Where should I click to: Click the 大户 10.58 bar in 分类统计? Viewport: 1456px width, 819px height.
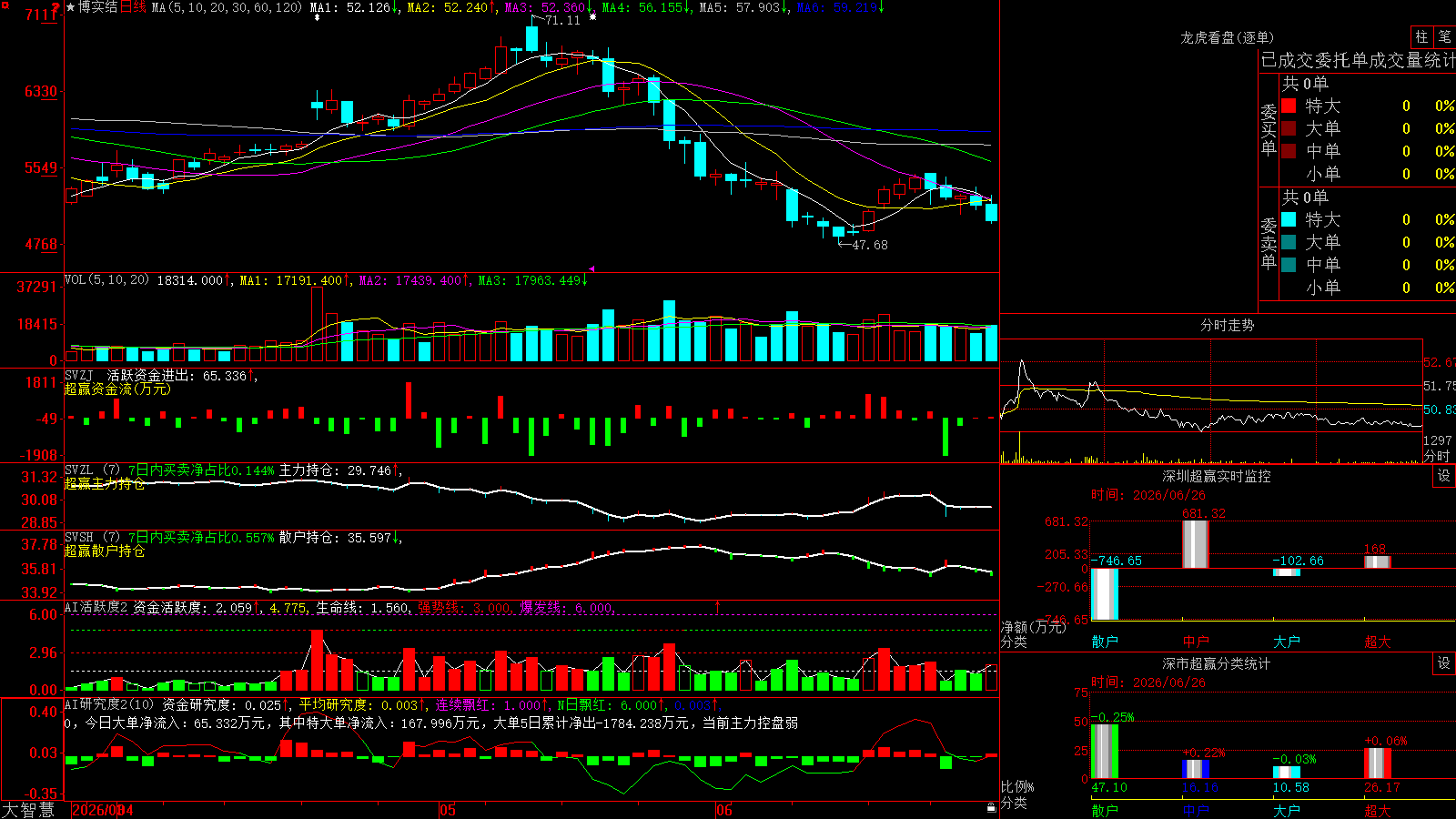pos(1287,773)
